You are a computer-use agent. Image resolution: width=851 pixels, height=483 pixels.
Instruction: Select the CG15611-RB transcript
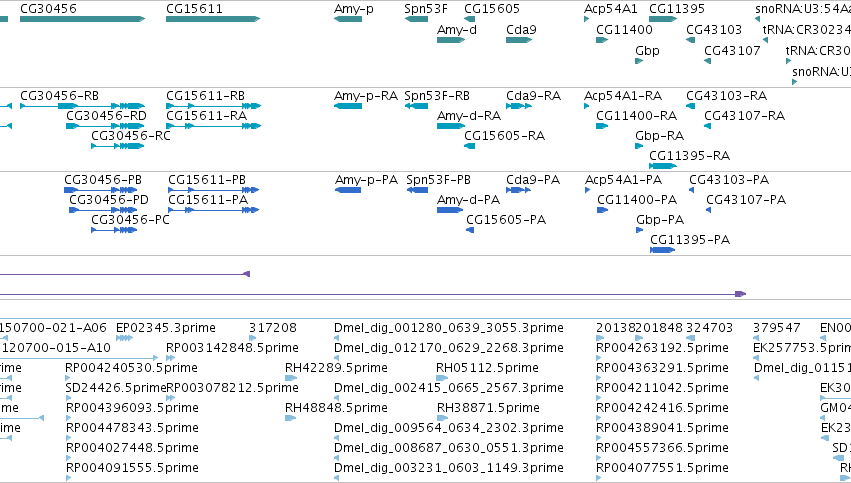(x=213, y=106)
